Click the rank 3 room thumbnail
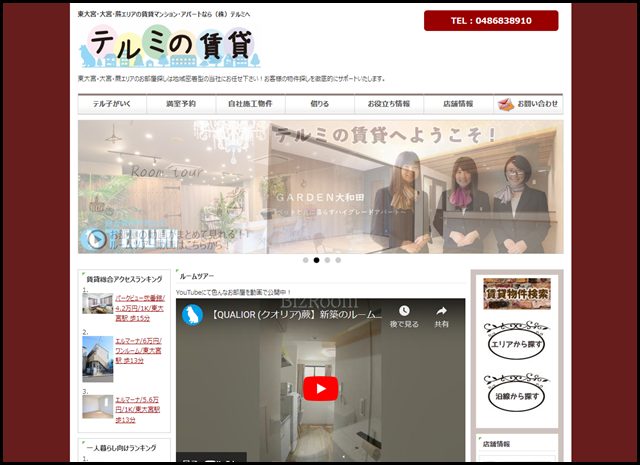This screenshot has width=640, height=465. (x=98, y=407)
